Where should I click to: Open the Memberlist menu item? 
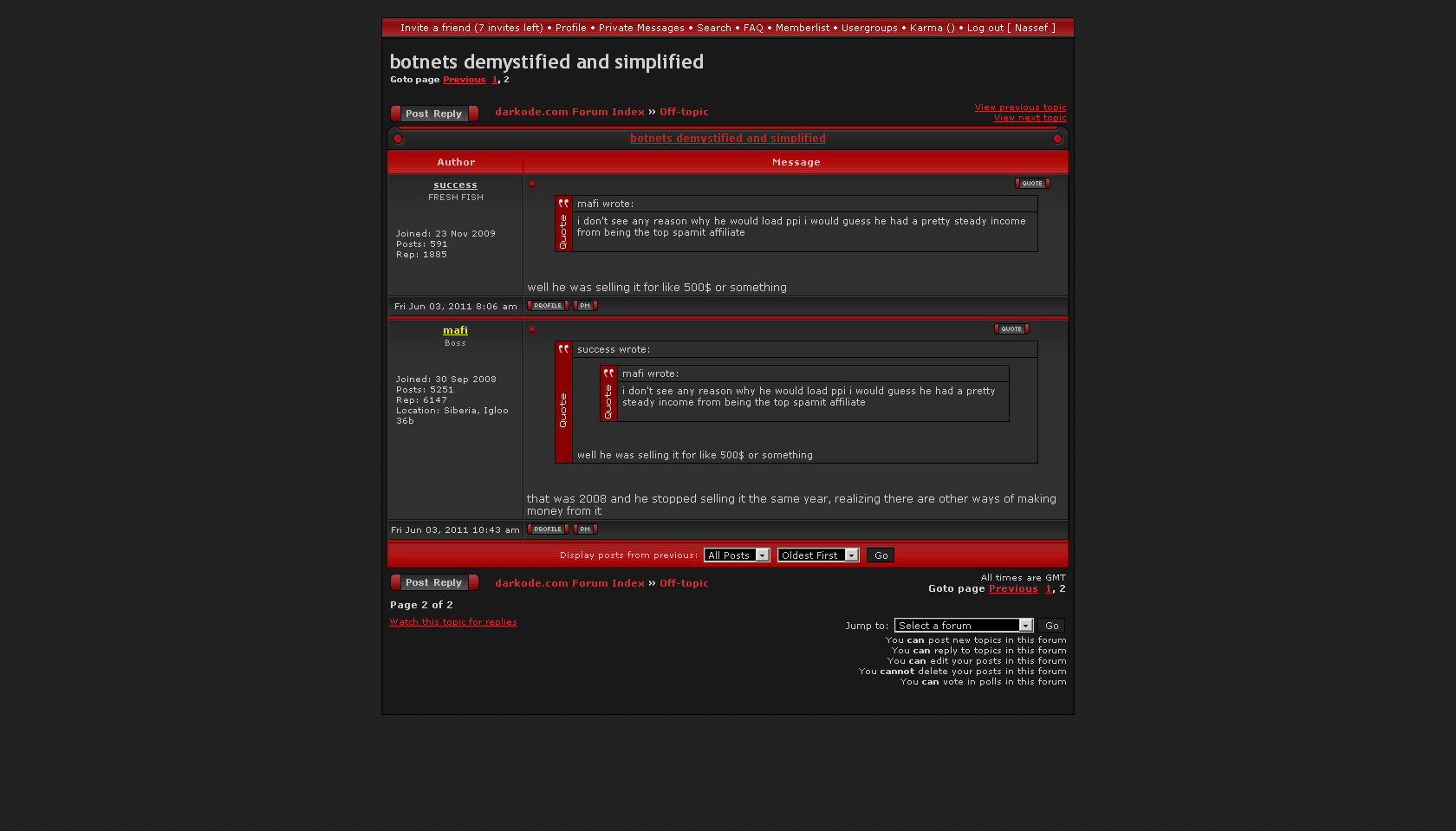click(802, 28)
